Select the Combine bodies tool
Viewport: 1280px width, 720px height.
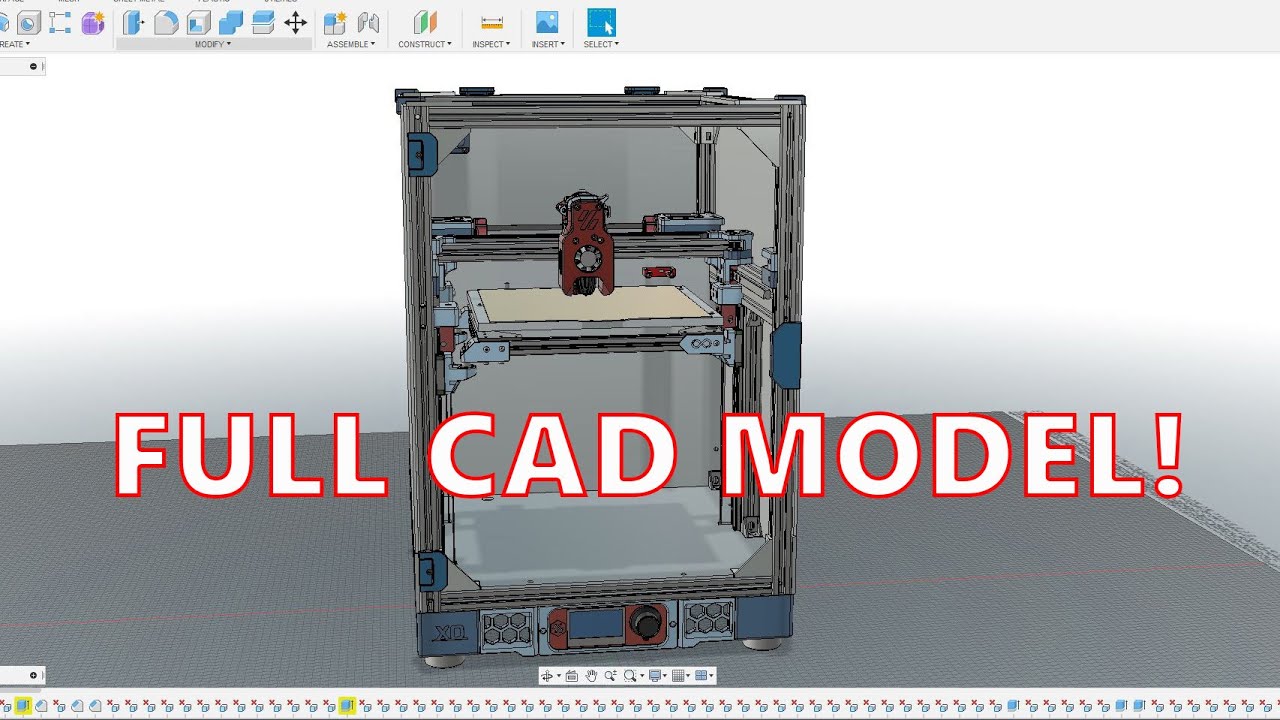click(231, 22)
